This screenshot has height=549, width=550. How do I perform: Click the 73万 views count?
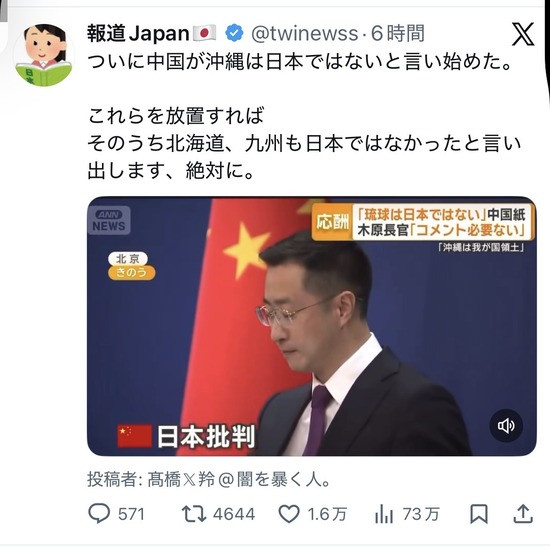(x=421, y=515)
